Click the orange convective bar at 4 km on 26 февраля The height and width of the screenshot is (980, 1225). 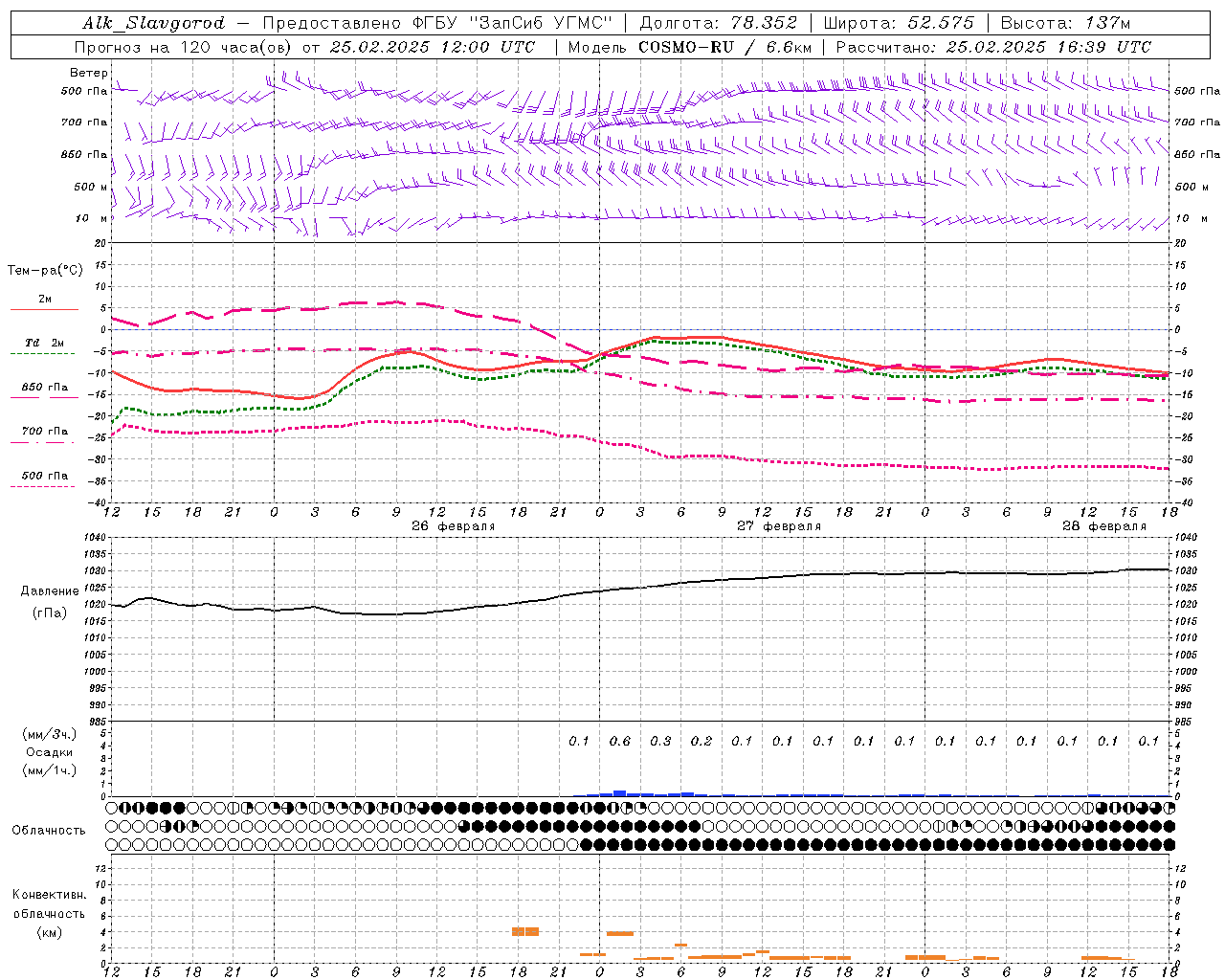[x=525, y=931]
